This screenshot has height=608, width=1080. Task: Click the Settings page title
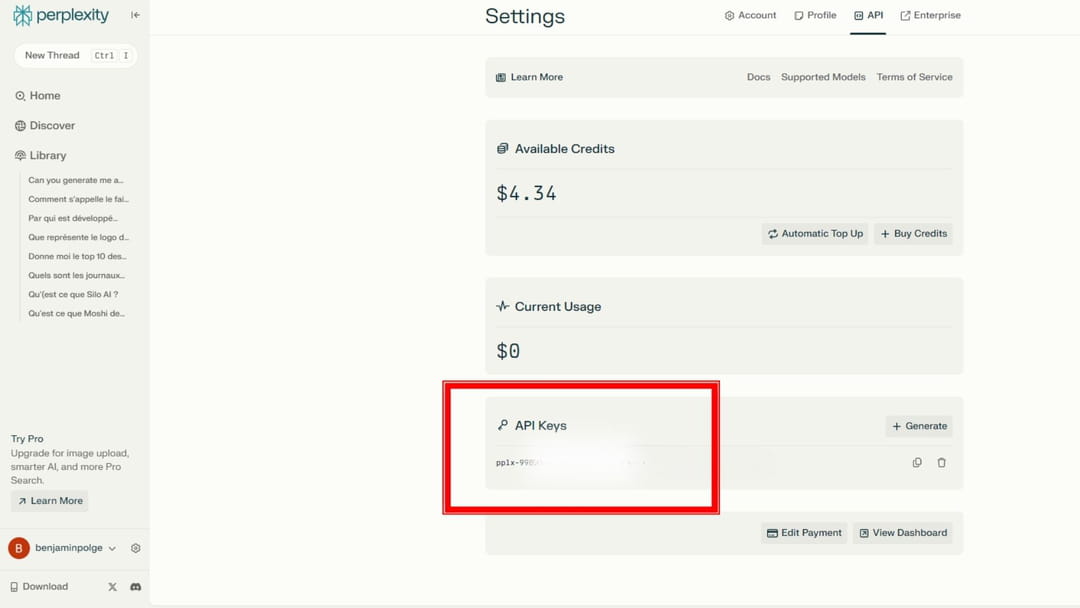525,16
